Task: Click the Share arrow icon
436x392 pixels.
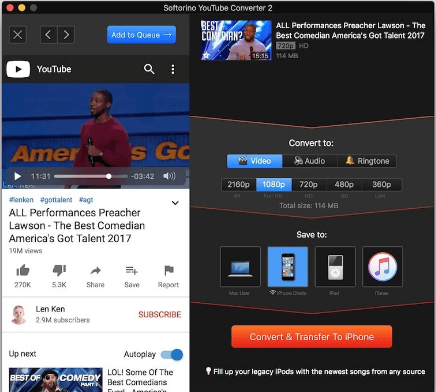Action: point(95,271)
